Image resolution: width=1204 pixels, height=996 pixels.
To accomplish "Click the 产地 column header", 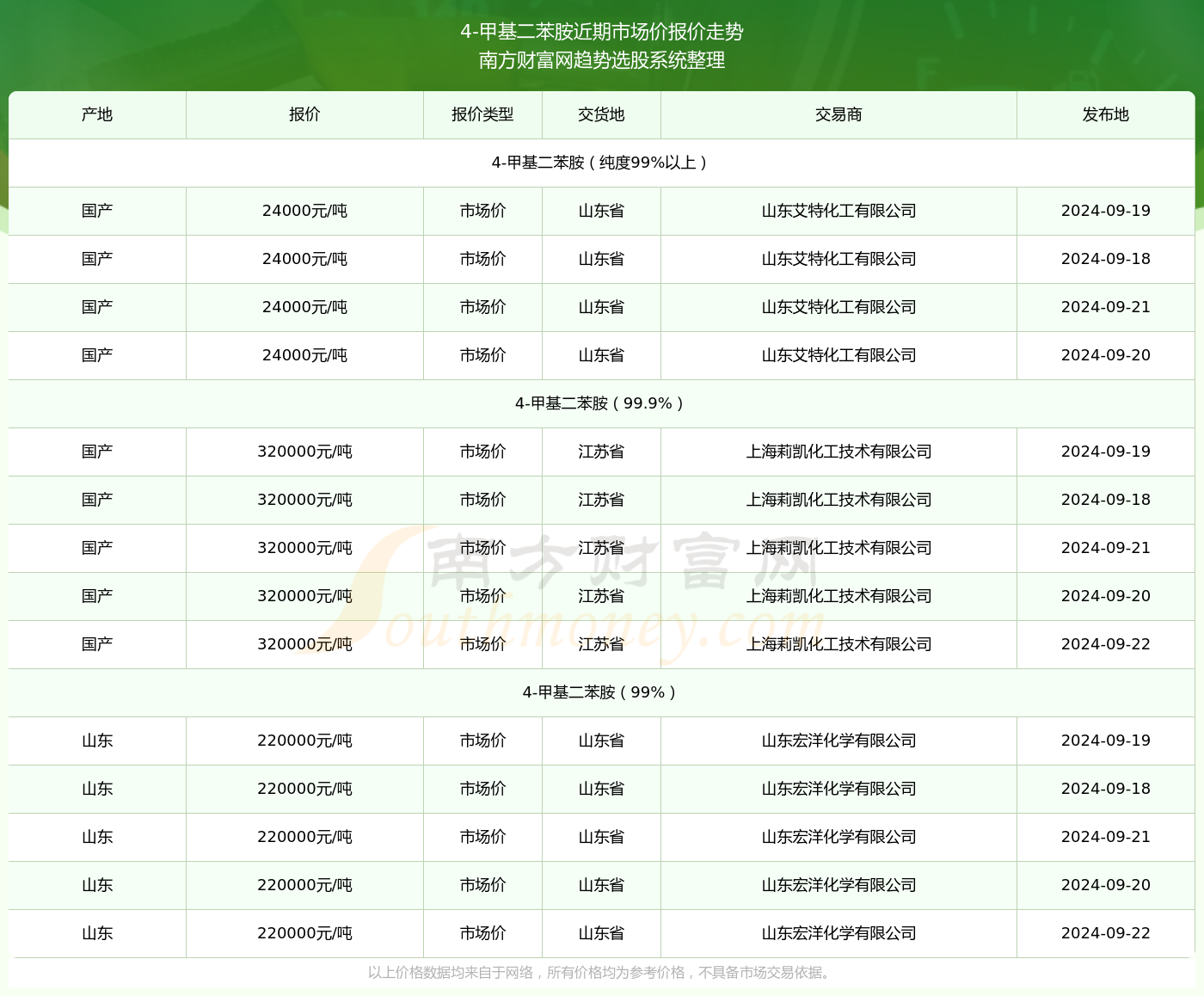I will pyautogui.click(x=97, y=114).
